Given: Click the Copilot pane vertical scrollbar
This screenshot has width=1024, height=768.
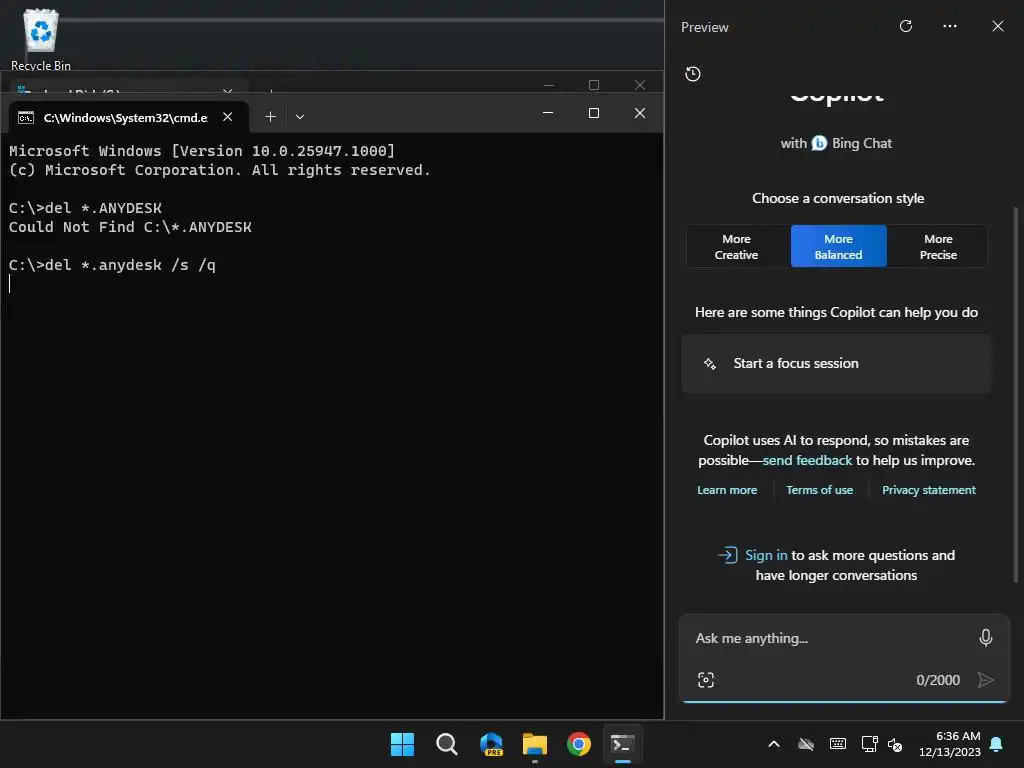Looking at the screenshot, I should click(x=1016, y=394).
